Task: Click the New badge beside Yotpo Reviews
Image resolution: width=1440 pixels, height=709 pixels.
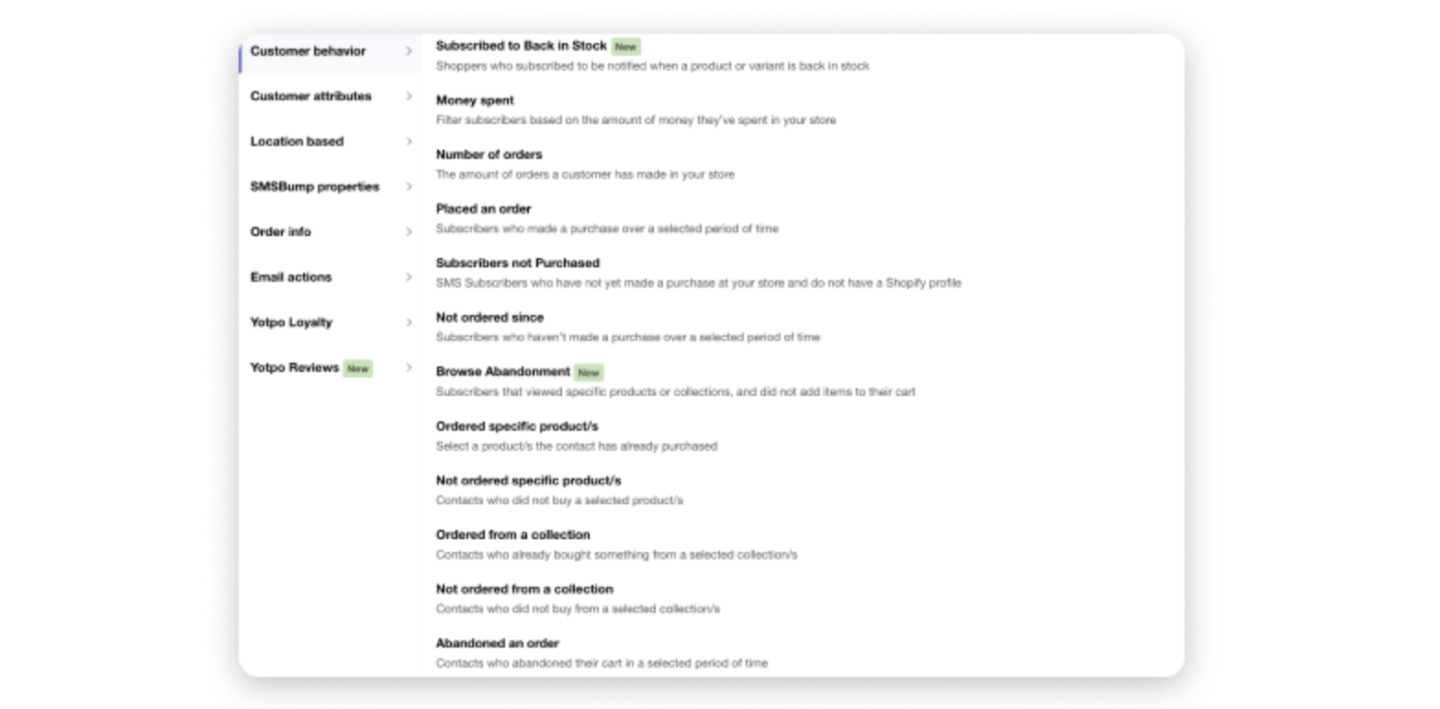Action: (357, 368)
